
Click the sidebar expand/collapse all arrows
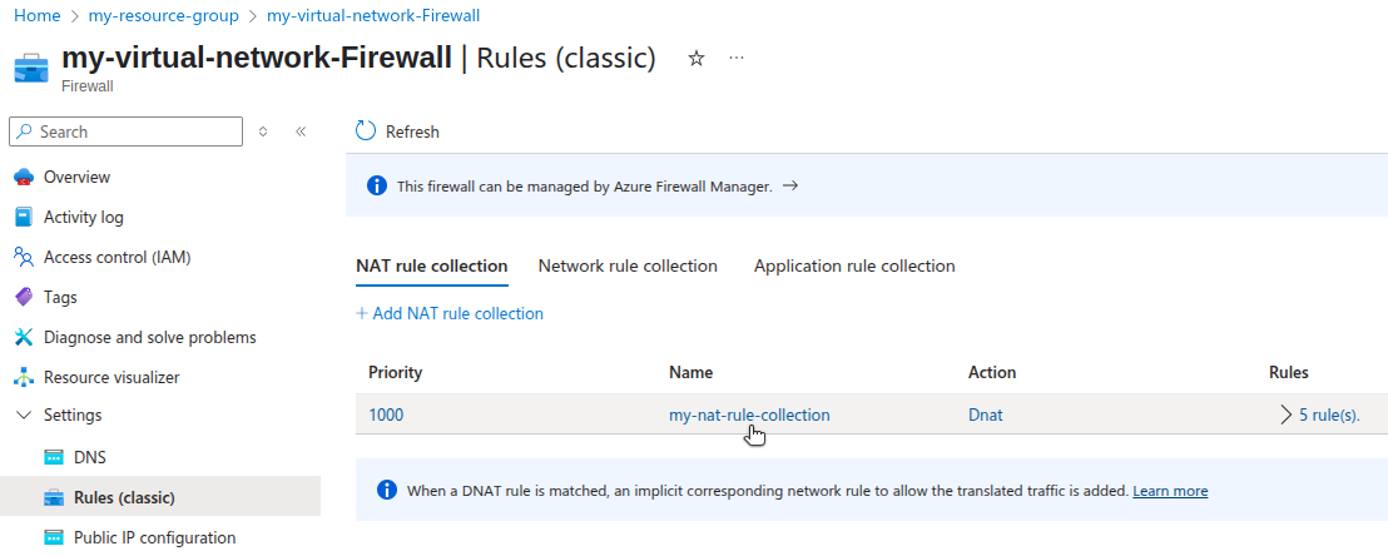263,131
